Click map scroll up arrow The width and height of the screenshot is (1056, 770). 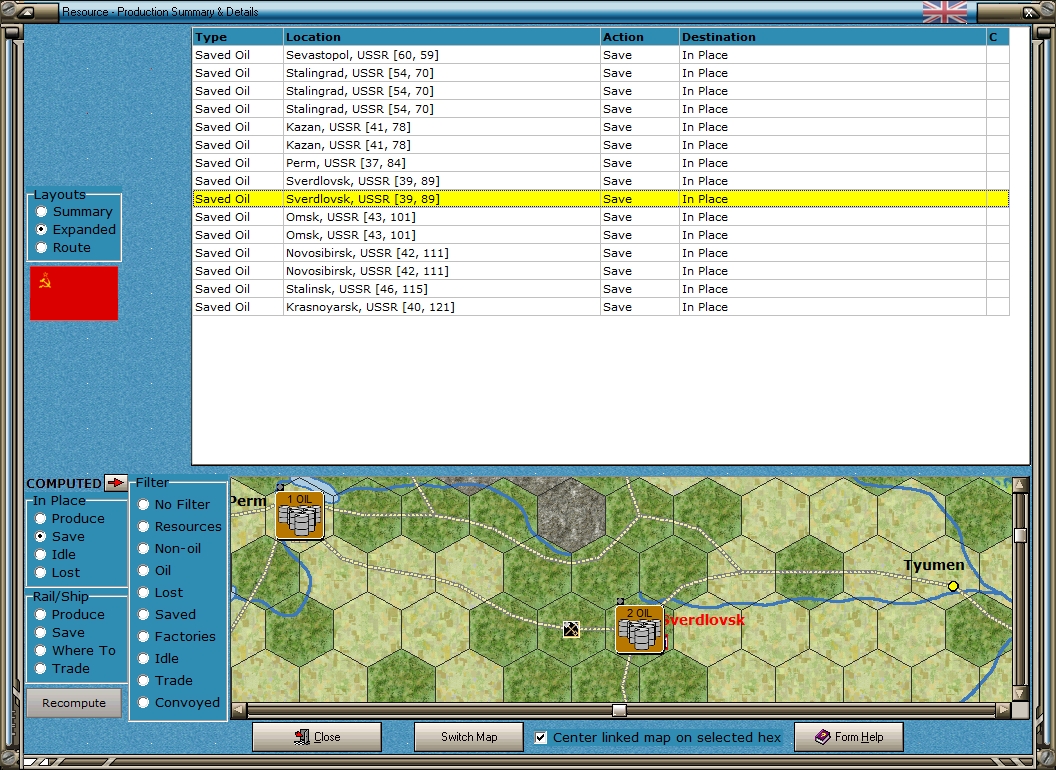tap(1020, 484)
